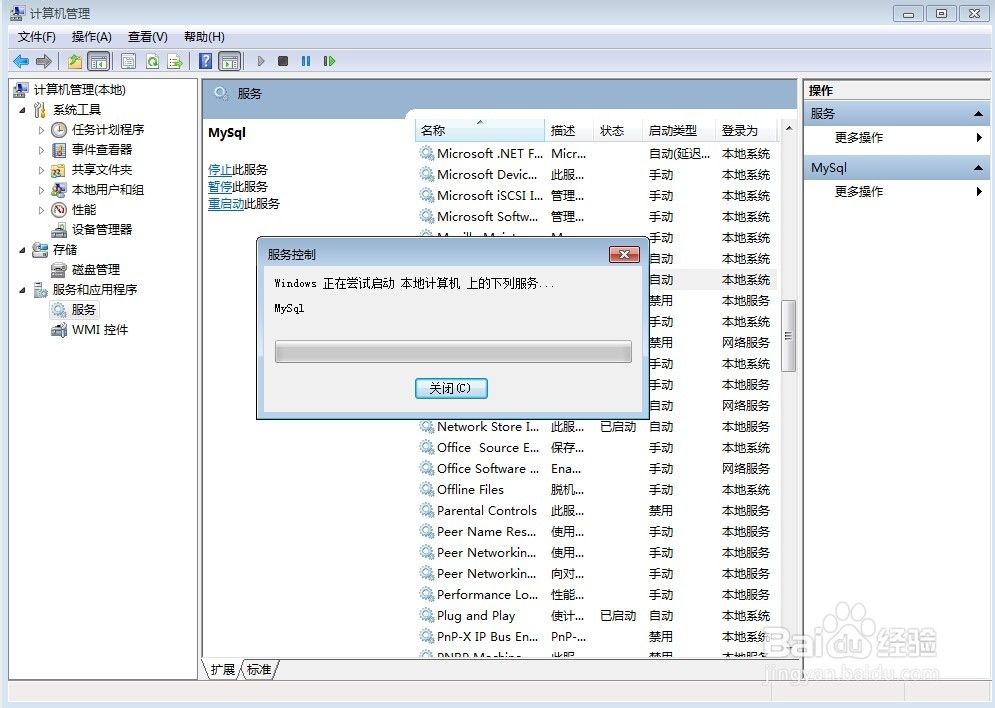Image resolution: width=995 pixels, height=708 pixels.
Task: Select Parental Controls service row
Action: coord(596,511)
